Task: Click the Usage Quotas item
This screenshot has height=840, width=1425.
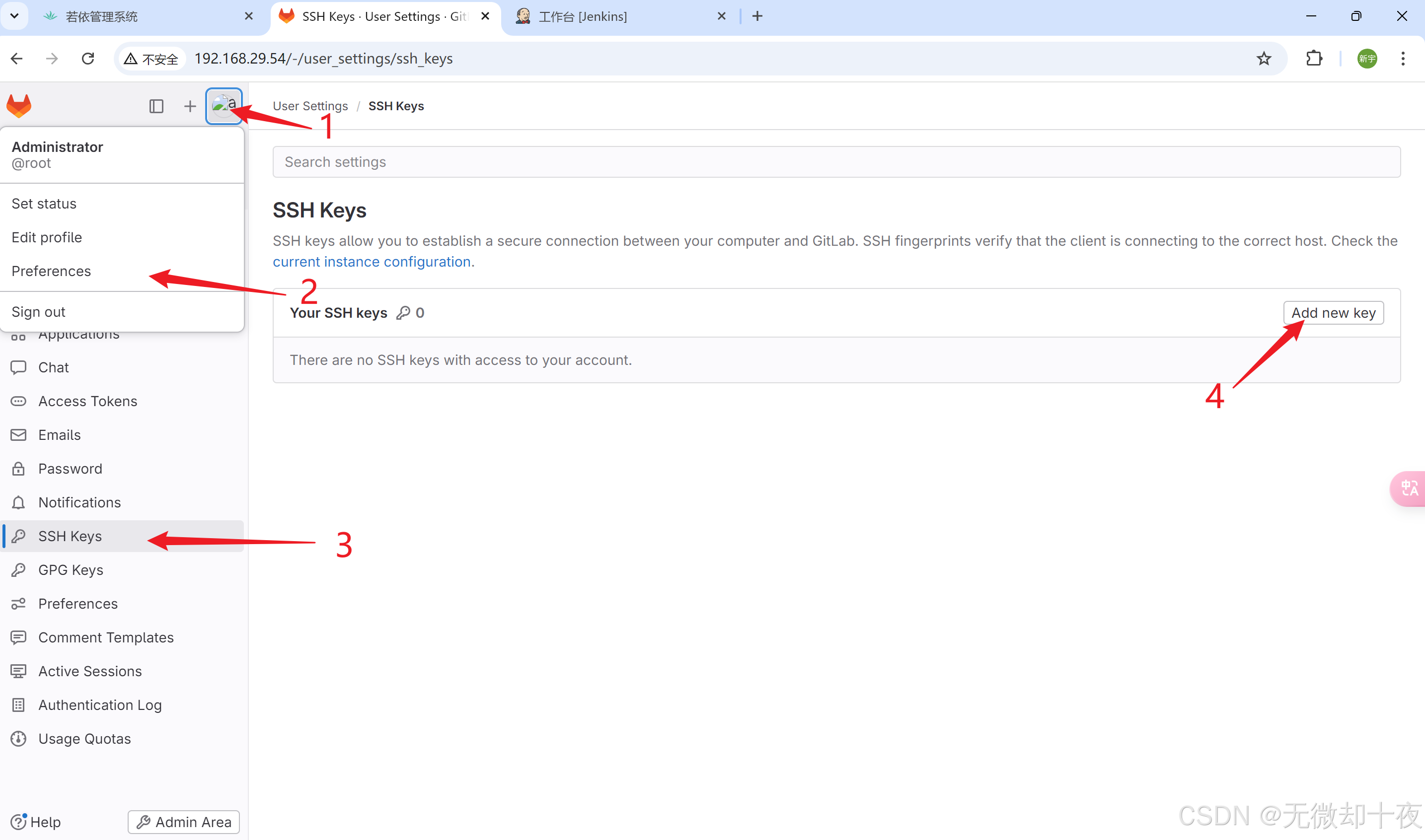Action: pyautogui.click(x=84, y=739)
